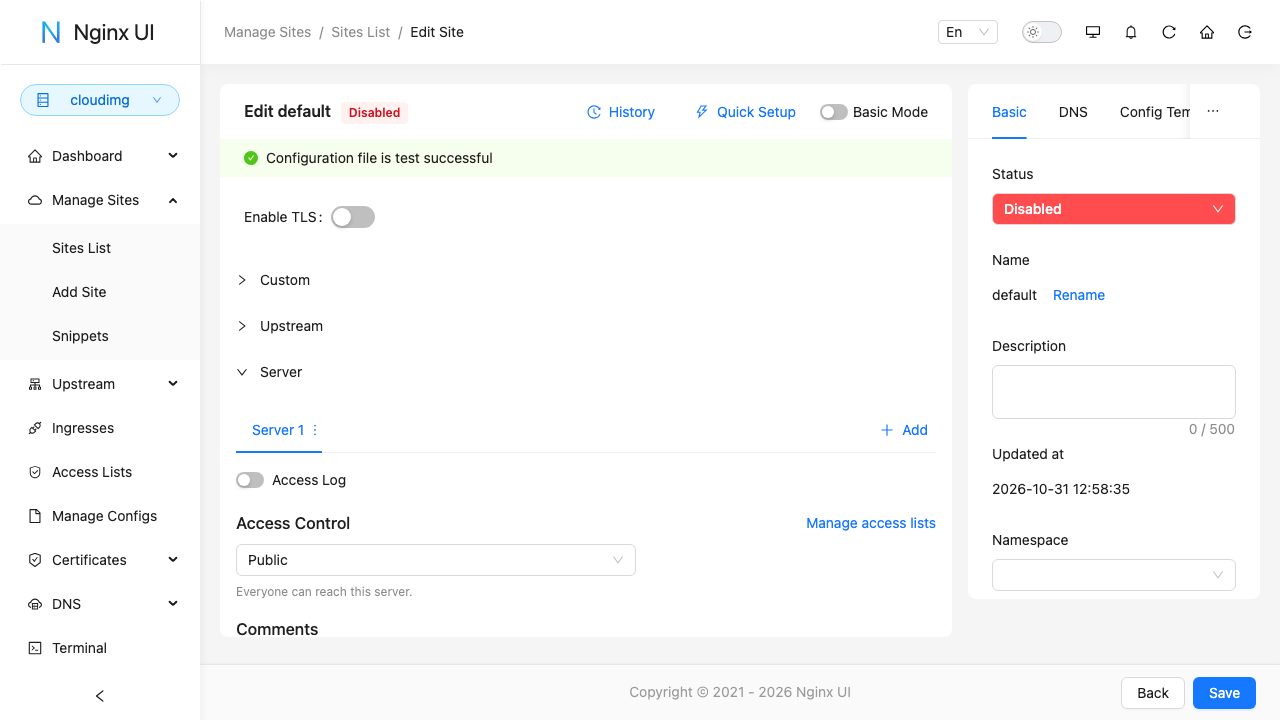Open Manage access lists link
The height and width of the screenshot is (720, 1280).
coord(871,523)
